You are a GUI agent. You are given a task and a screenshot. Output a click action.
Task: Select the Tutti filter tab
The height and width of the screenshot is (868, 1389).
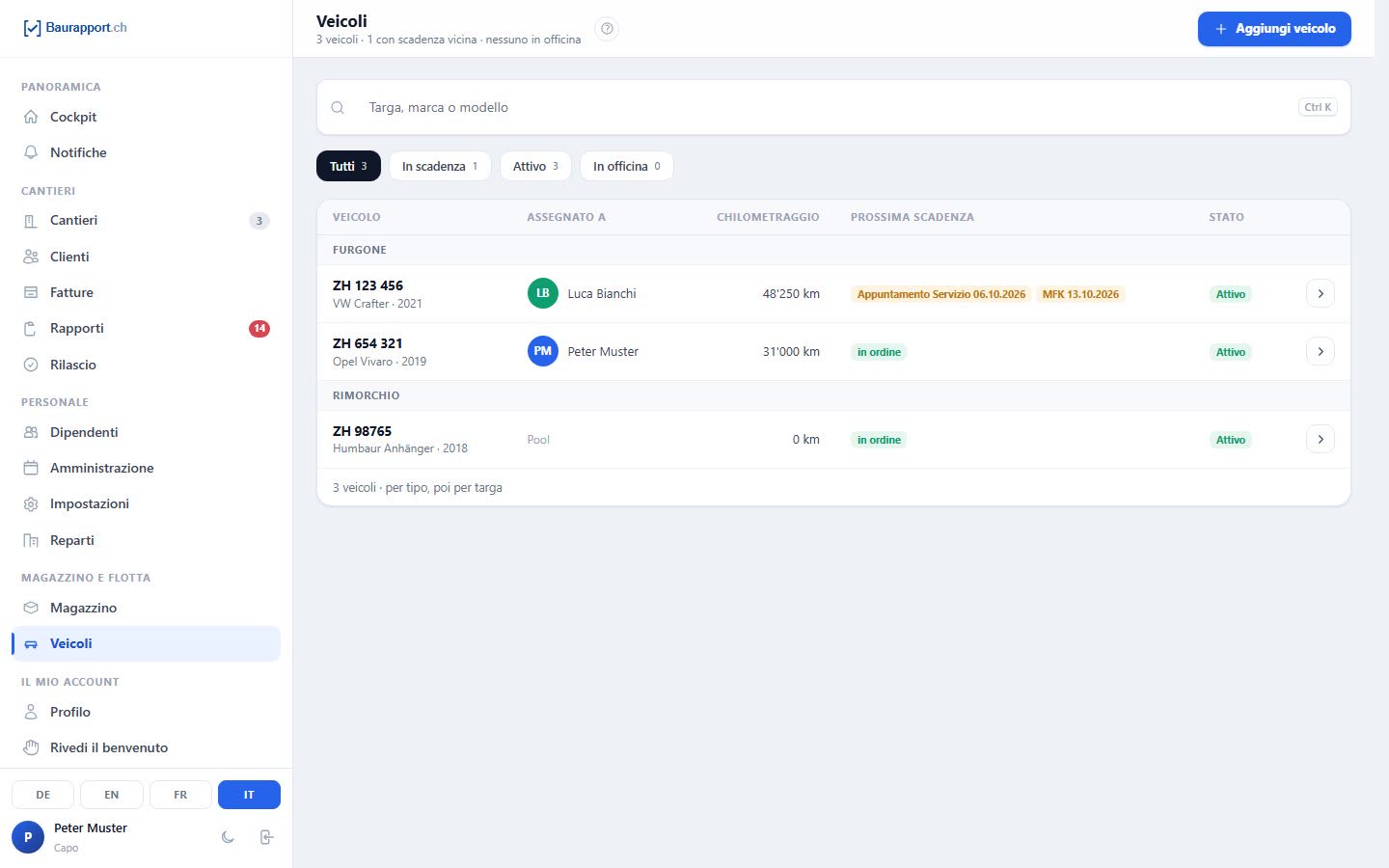pos(348,166)
